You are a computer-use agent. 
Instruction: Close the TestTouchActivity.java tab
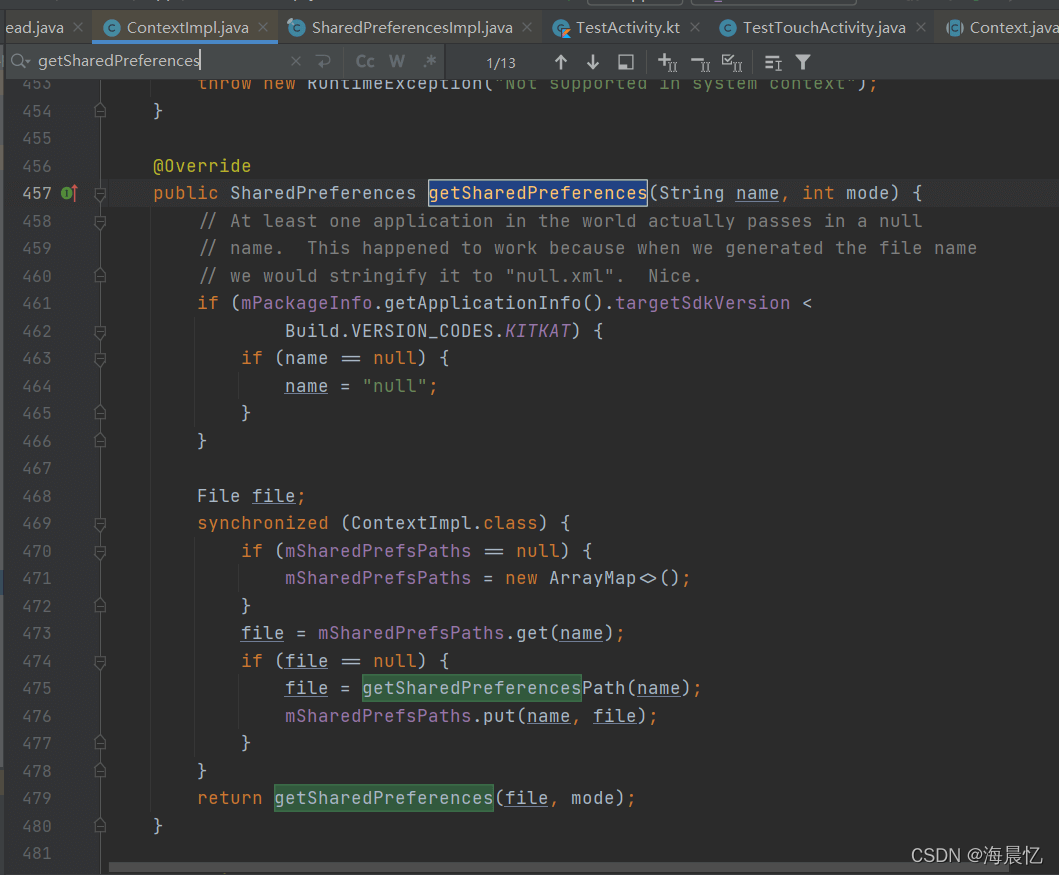921,28
